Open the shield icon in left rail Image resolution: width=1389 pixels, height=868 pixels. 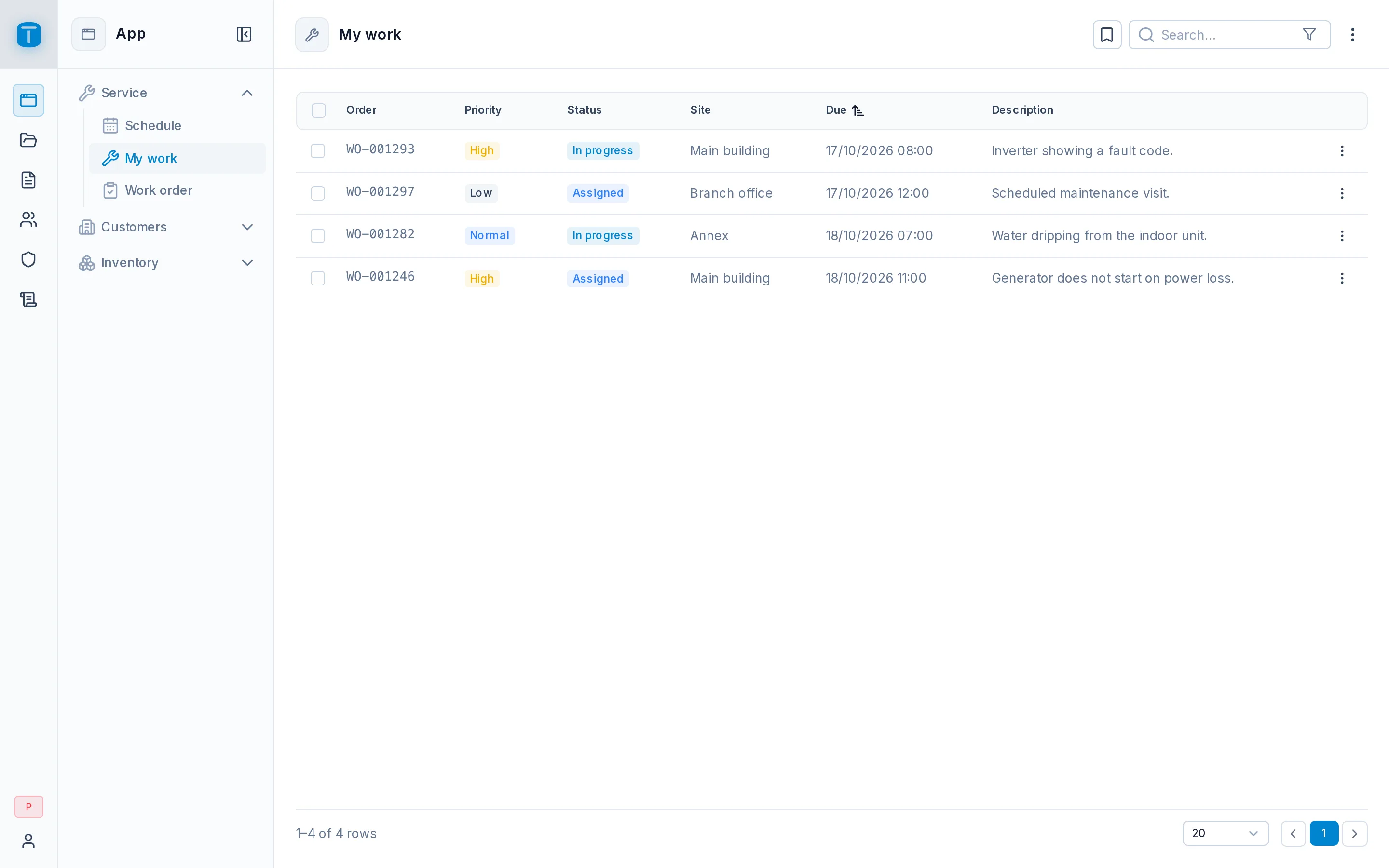coord(29,259)
